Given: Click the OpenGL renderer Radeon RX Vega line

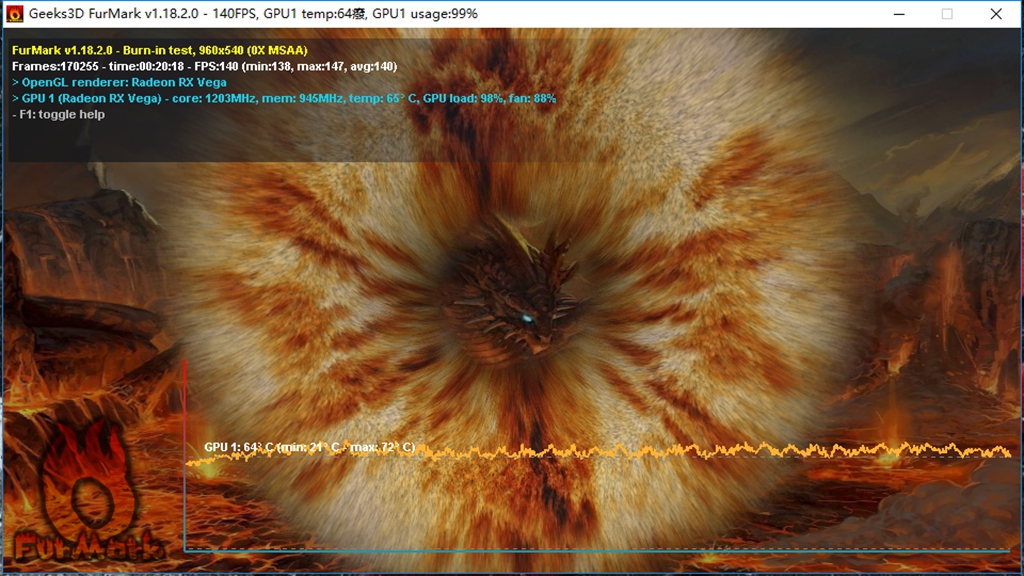Looking at the screenshot, I should click(x=119, y=82).
